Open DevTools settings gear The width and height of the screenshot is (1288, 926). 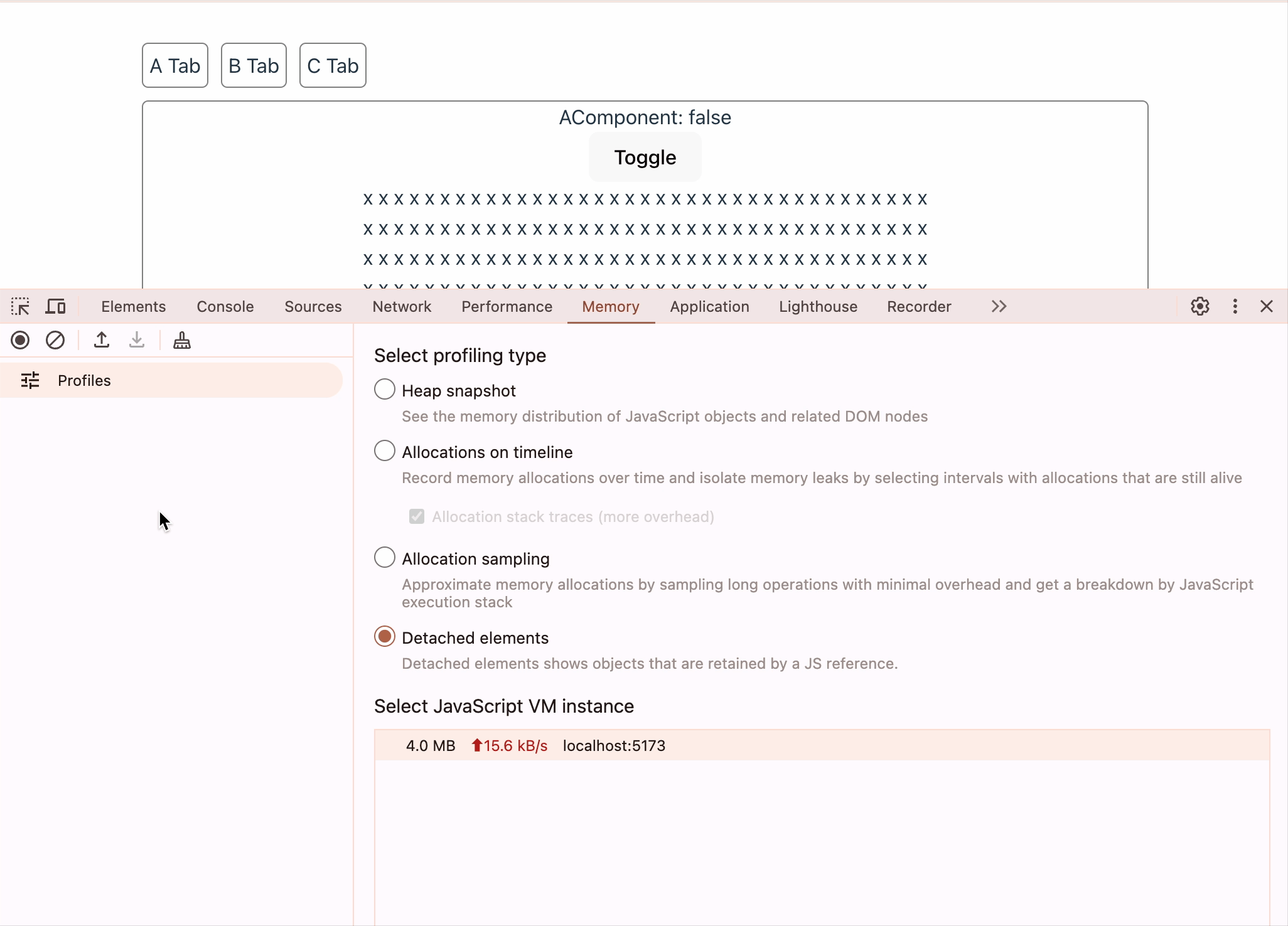pyautogui.click(x=1199, y=307)
